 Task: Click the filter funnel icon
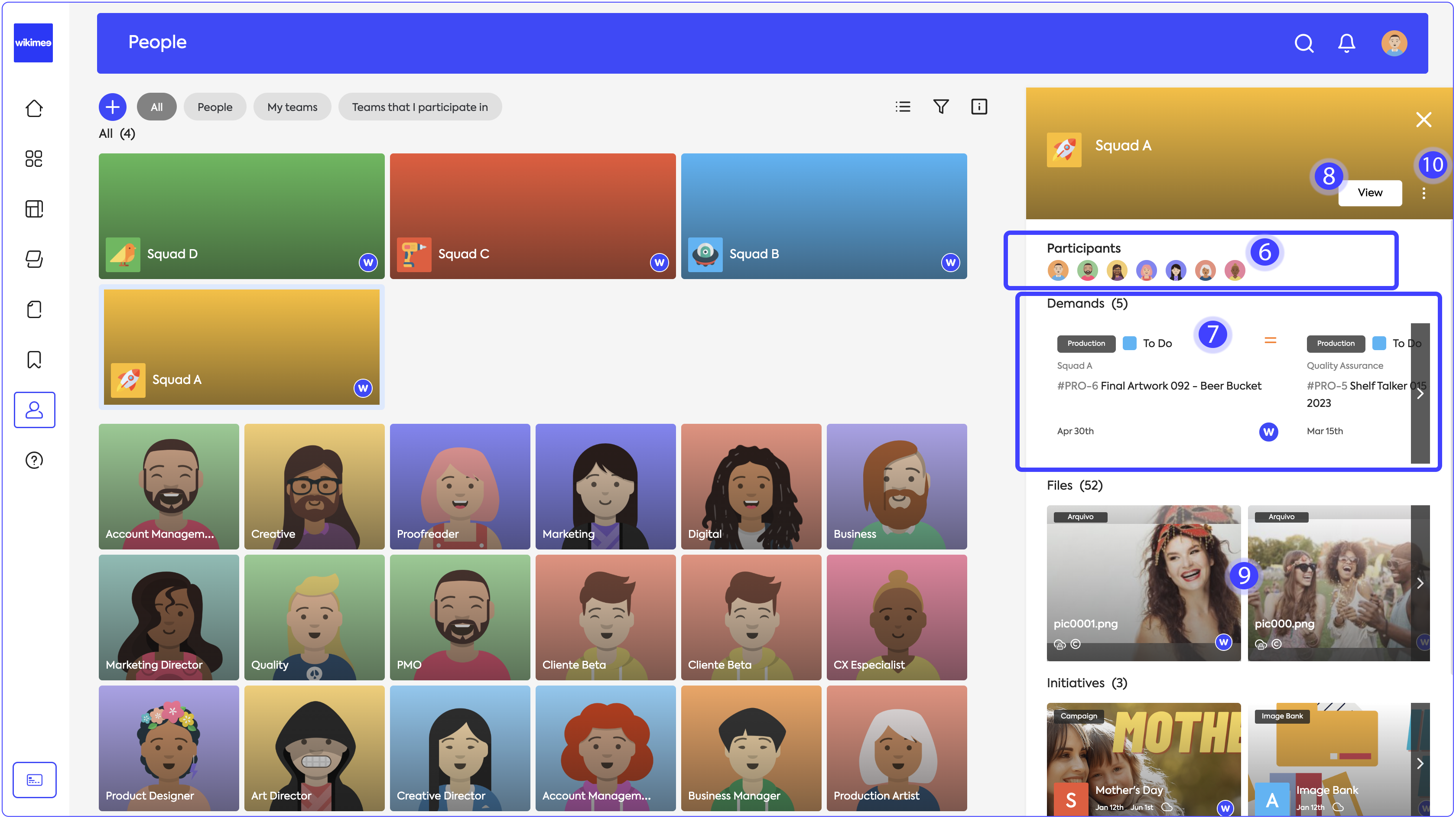tap(940, 106)
